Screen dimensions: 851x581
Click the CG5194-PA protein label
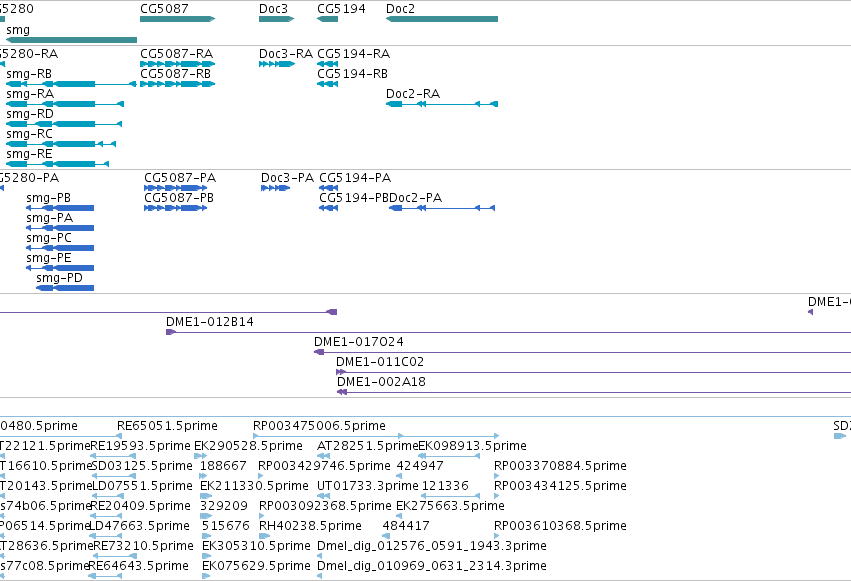click(355, 178)
